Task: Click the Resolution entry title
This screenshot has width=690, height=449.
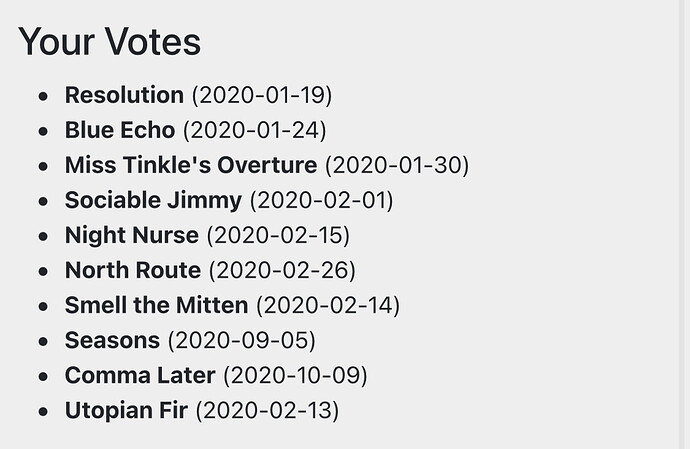Action: tap(124, 95)
